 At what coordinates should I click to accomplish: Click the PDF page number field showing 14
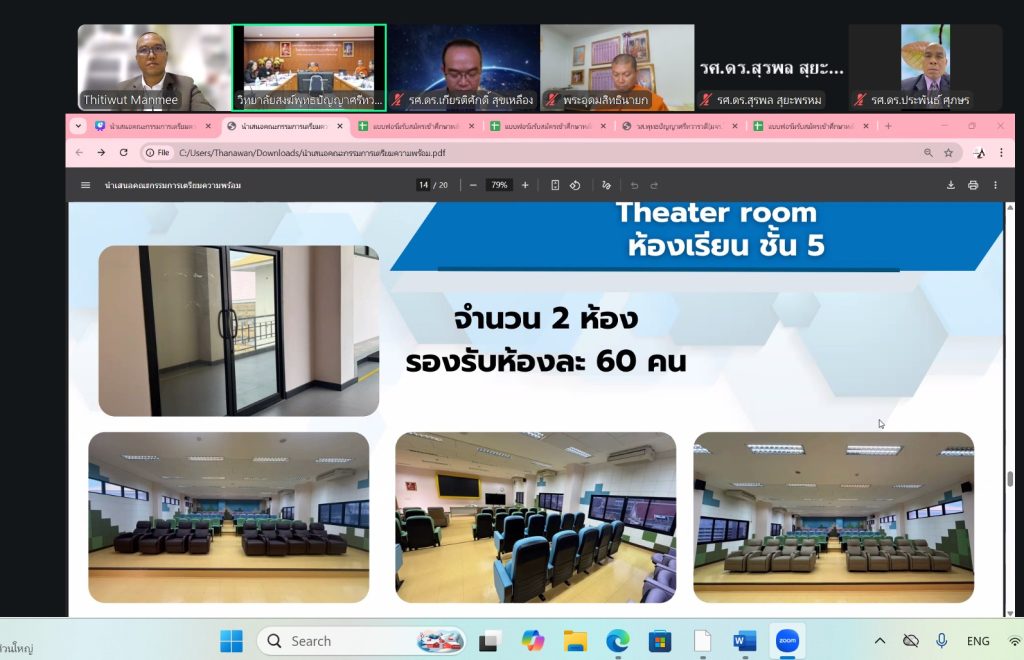(x=423, y=185)
